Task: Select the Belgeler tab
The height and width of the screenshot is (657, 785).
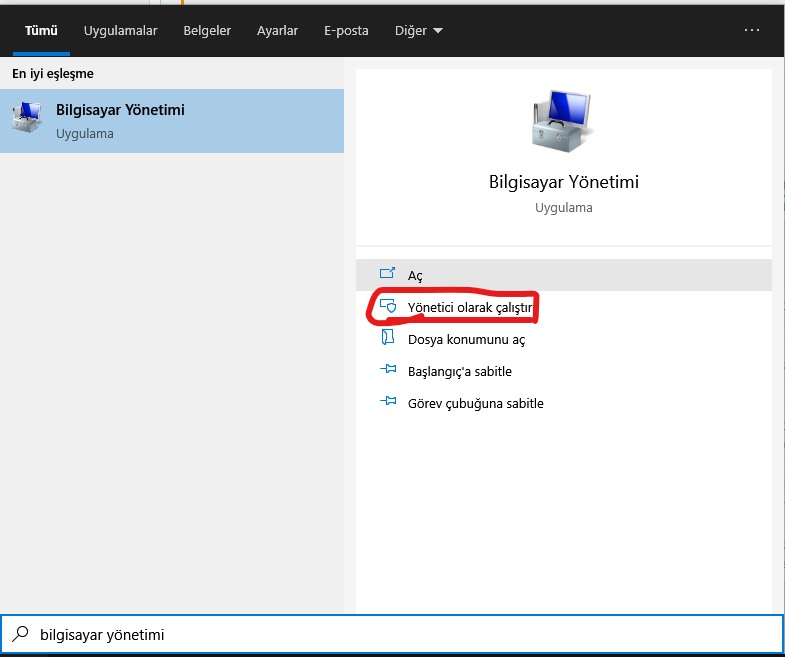Action: pyautogui.click(x=207, y=31)
